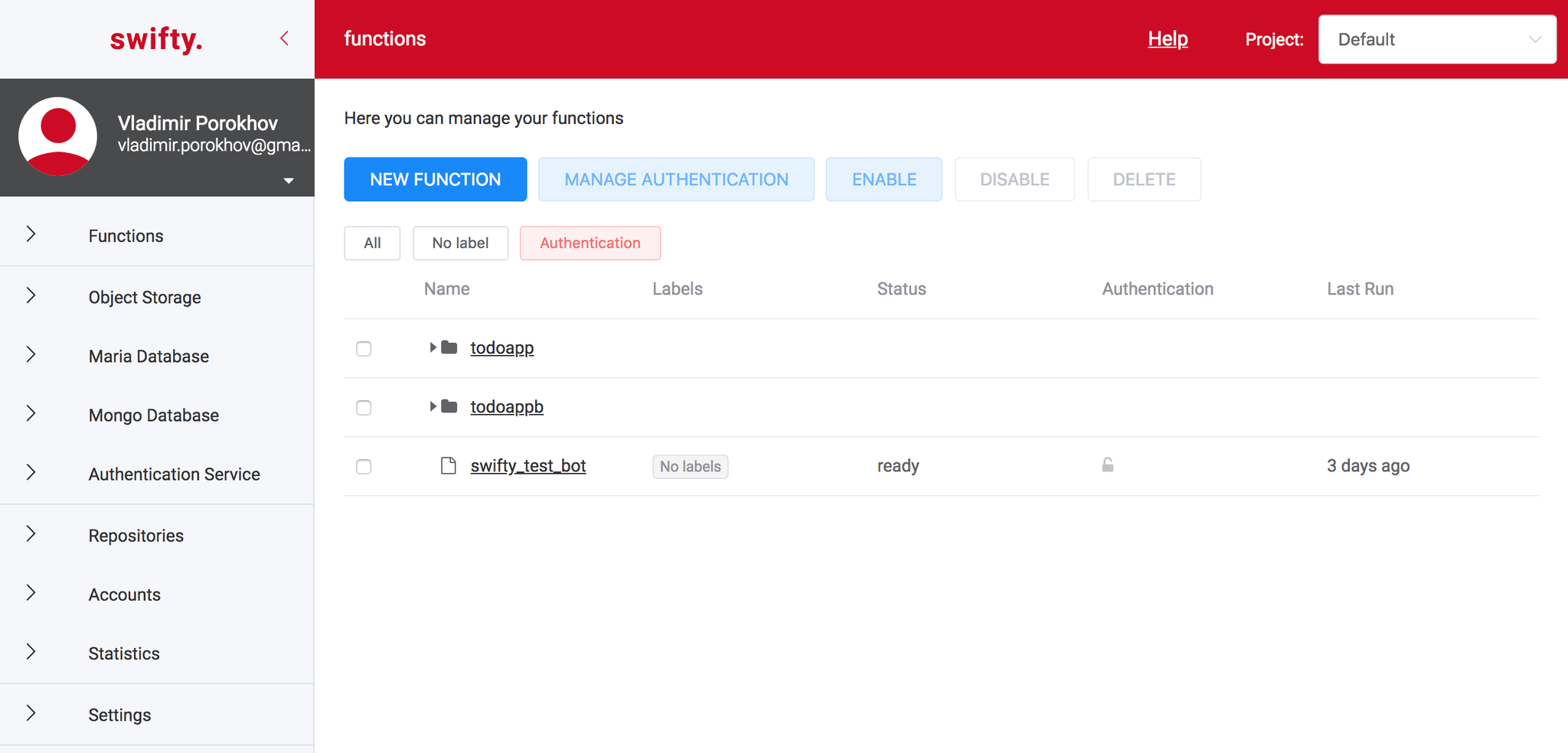1568x753 pixels.
Task: Click the NEW FUNCTION button
Action: click(435, 179)
